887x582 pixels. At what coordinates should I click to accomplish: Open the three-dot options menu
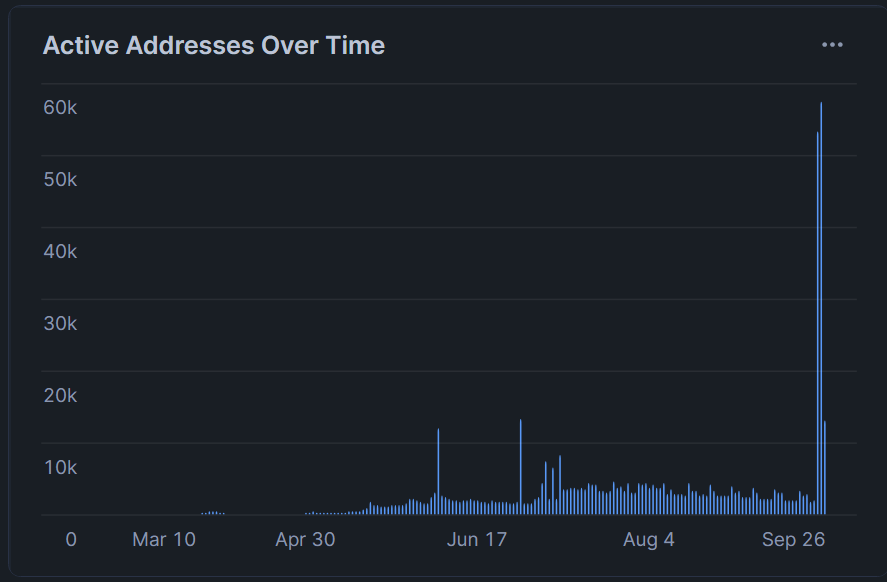tap(832, 45)
